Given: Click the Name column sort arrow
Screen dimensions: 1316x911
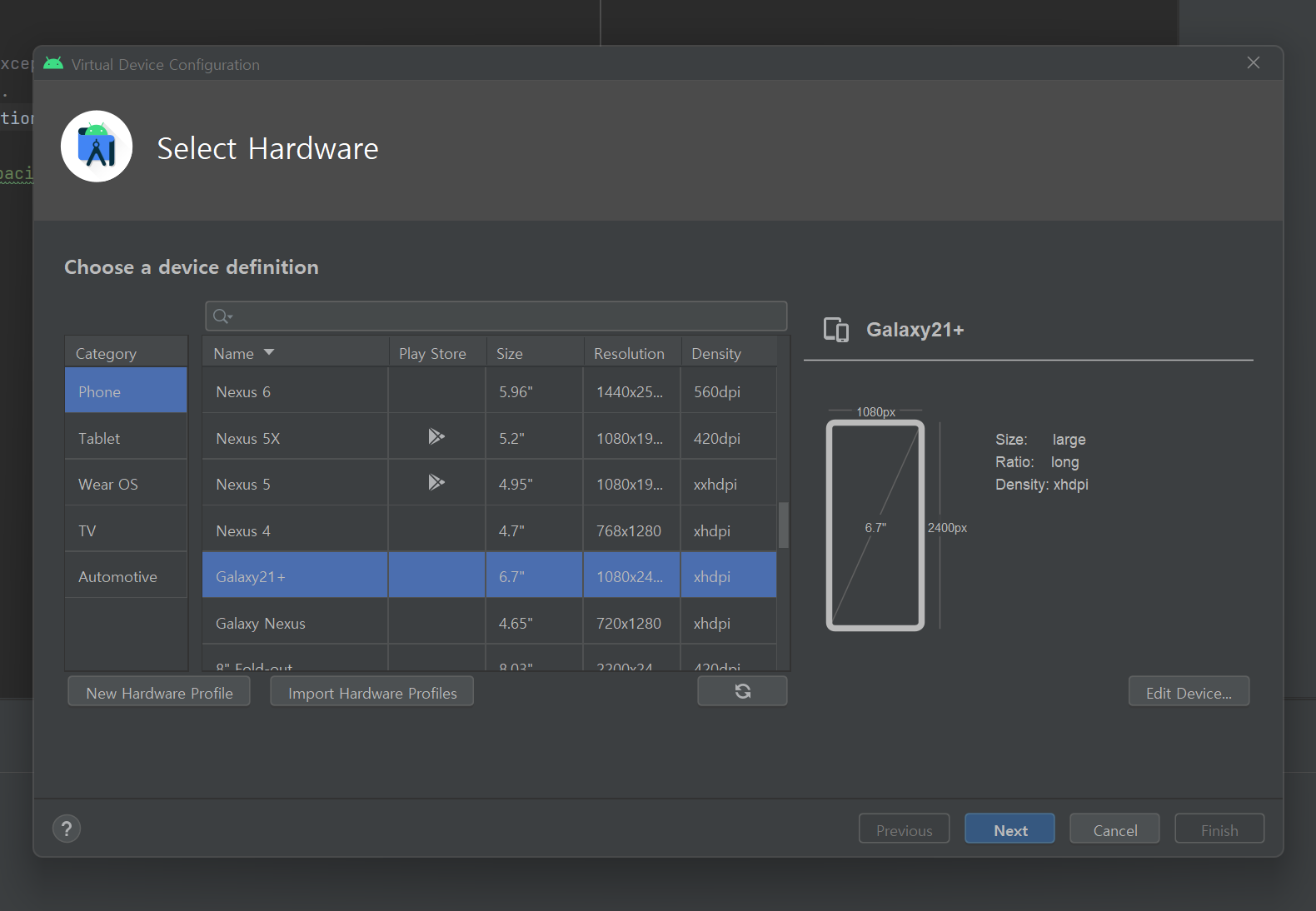Looking at the screenshot, I should 269,353.
